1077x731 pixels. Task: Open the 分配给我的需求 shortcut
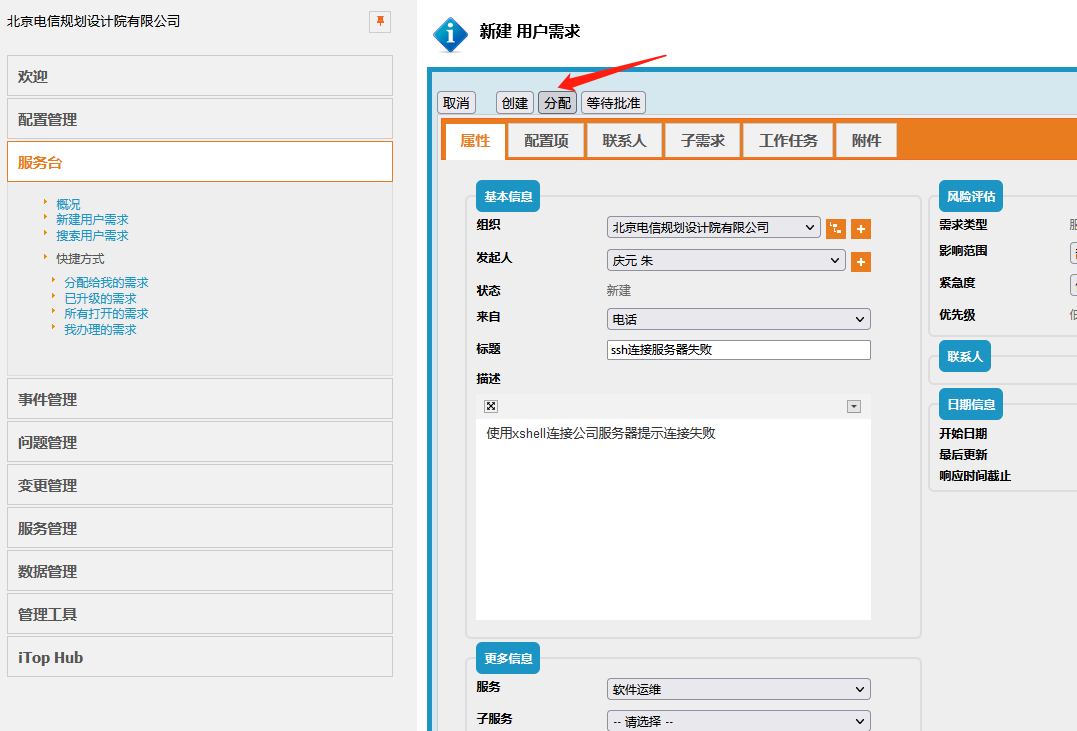click(x=106, y=282)
